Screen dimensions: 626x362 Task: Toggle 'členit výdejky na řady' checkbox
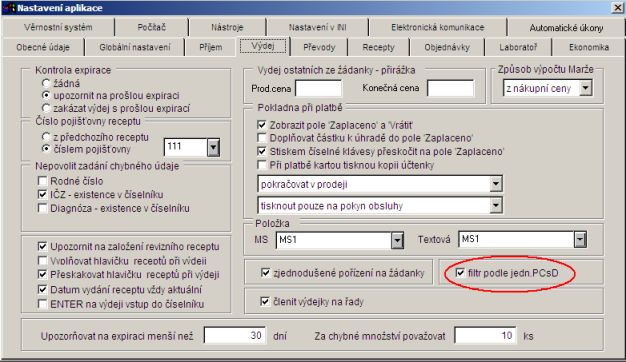265,301
